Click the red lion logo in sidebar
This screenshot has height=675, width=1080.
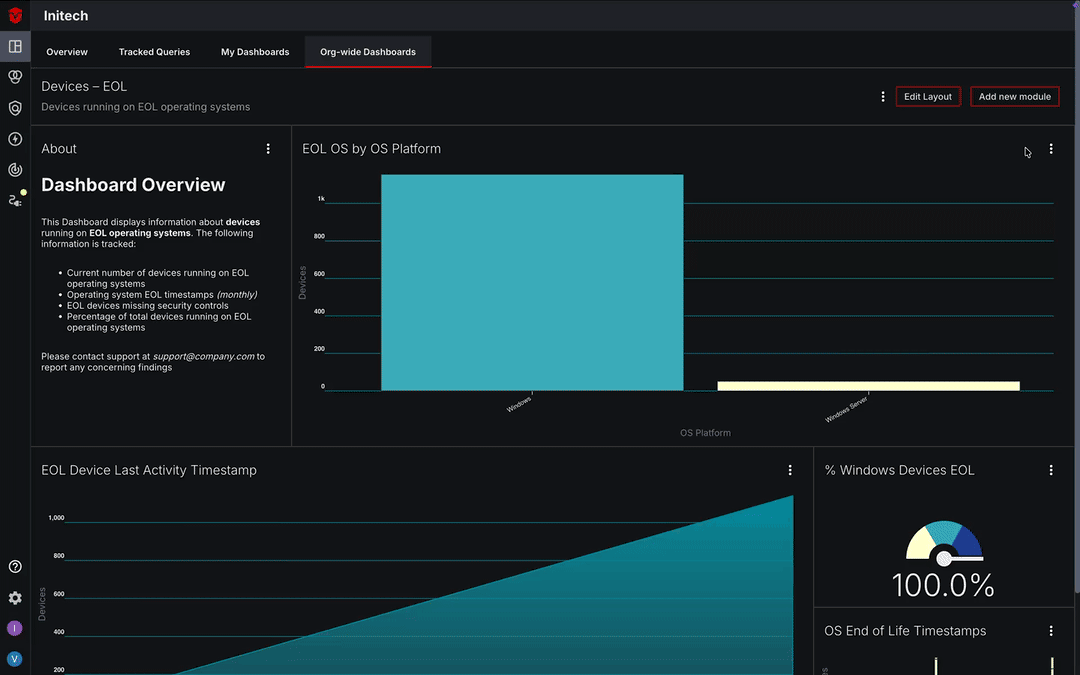click(15, 15)
